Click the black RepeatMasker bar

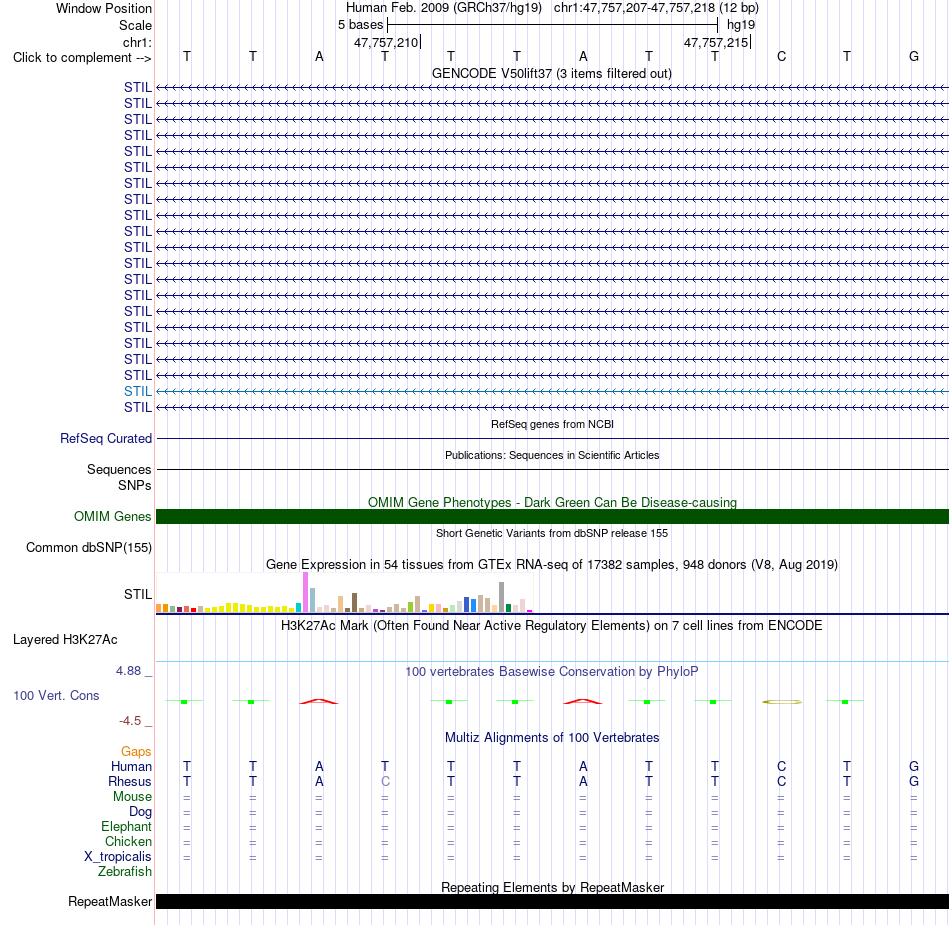[x=552, y=901]
